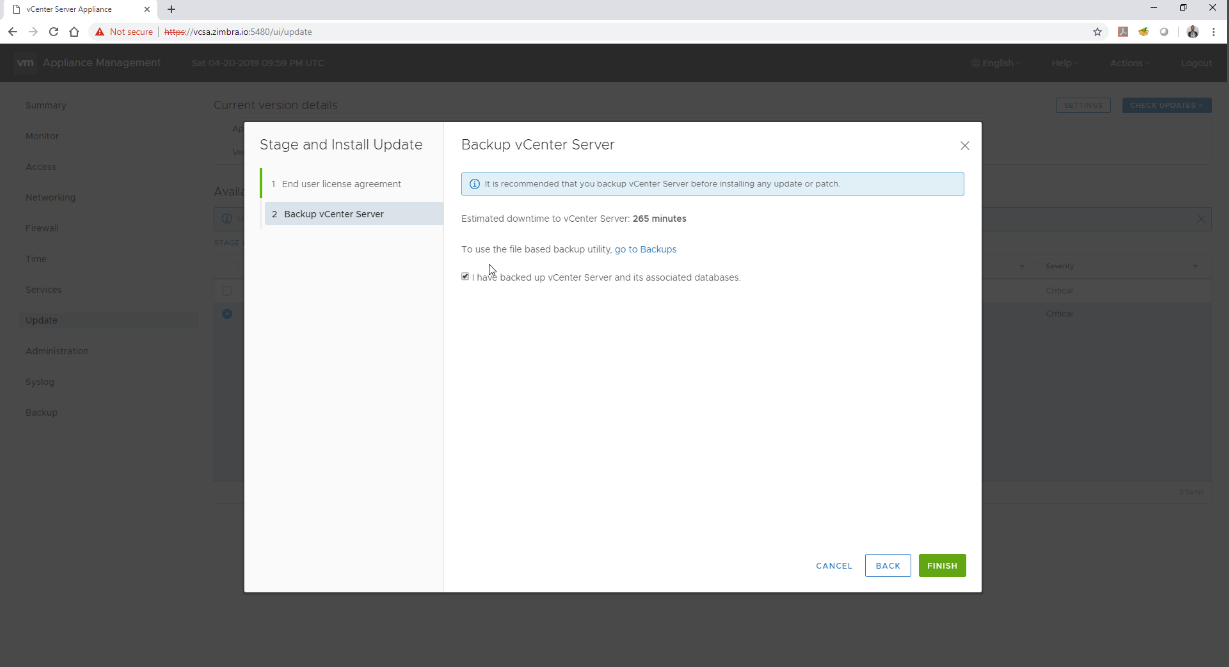Click the Severity column header
1229x667 pixels.
[x=1059, y=266]
